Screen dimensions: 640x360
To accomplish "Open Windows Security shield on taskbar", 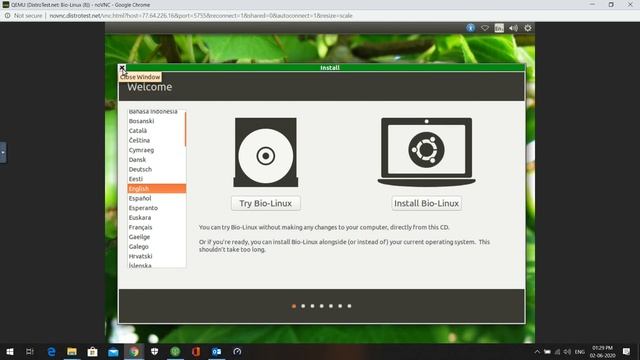I will [x=155, y=351].
